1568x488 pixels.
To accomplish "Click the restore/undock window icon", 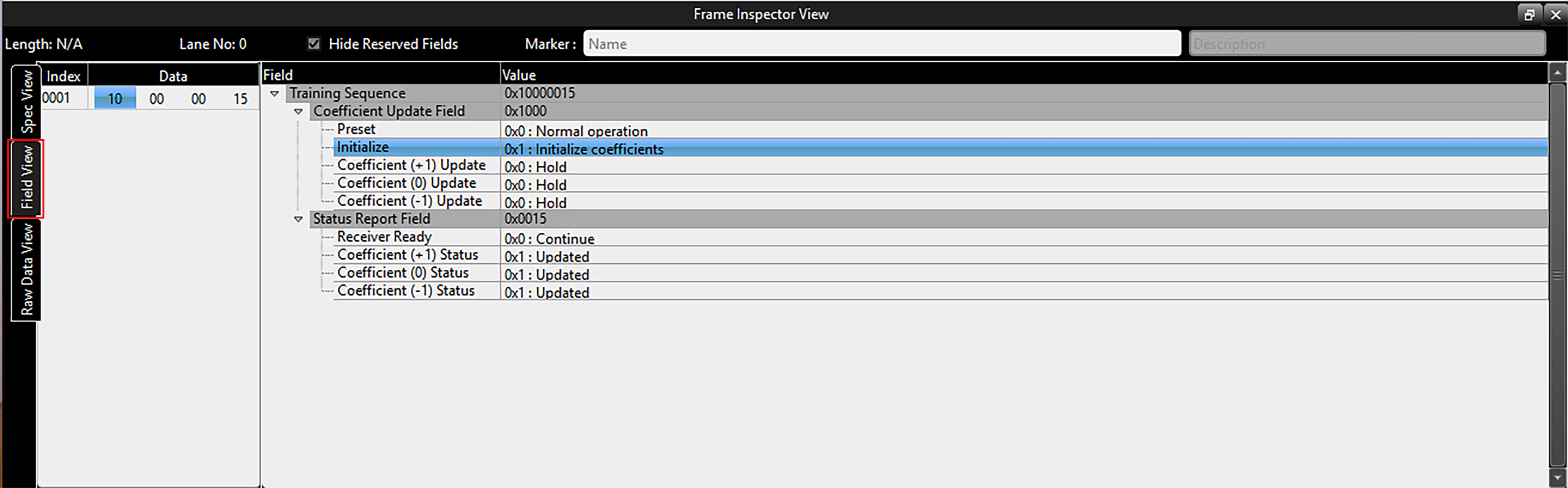I will (1529, 15).
